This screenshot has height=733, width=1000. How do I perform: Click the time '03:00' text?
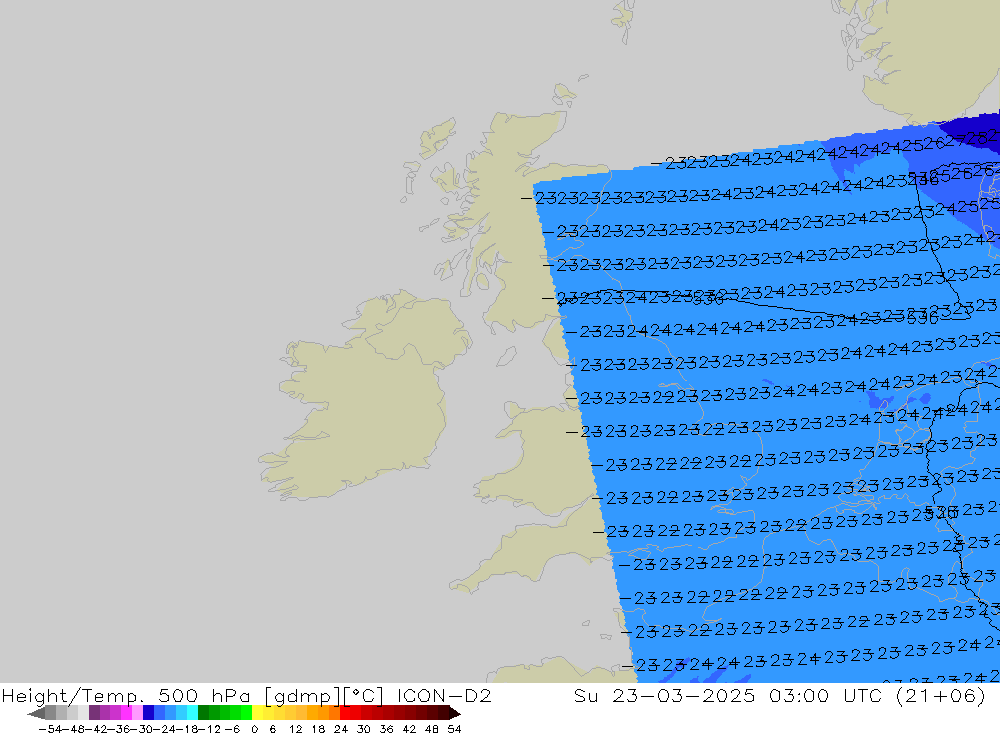799,696
